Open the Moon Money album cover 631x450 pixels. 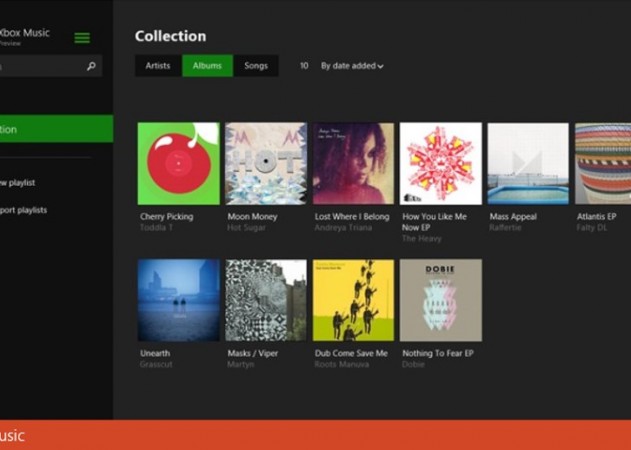265,163
